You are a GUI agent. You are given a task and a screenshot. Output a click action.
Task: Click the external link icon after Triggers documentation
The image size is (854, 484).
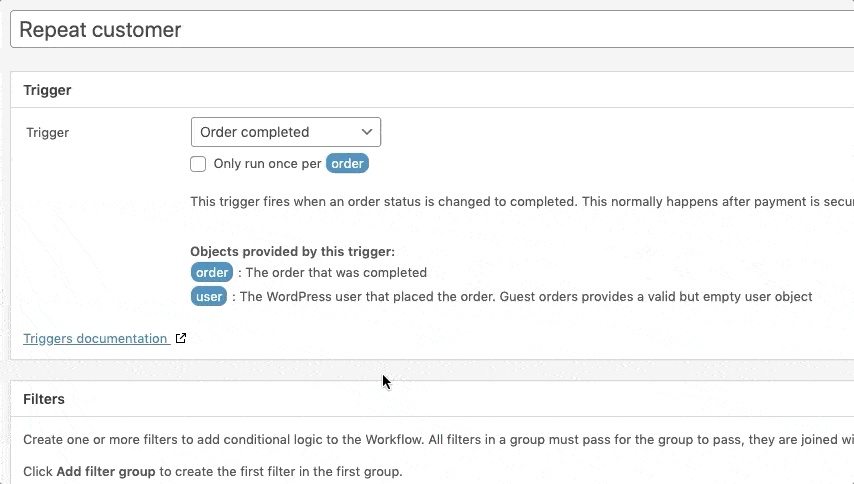click(x=181, y=339)
